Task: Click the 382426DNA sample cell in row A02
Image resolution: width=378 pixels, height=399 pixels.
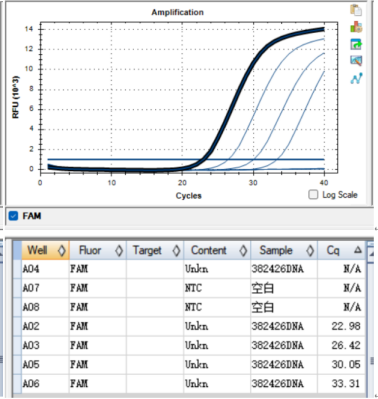Action: [x=284, y=326]
